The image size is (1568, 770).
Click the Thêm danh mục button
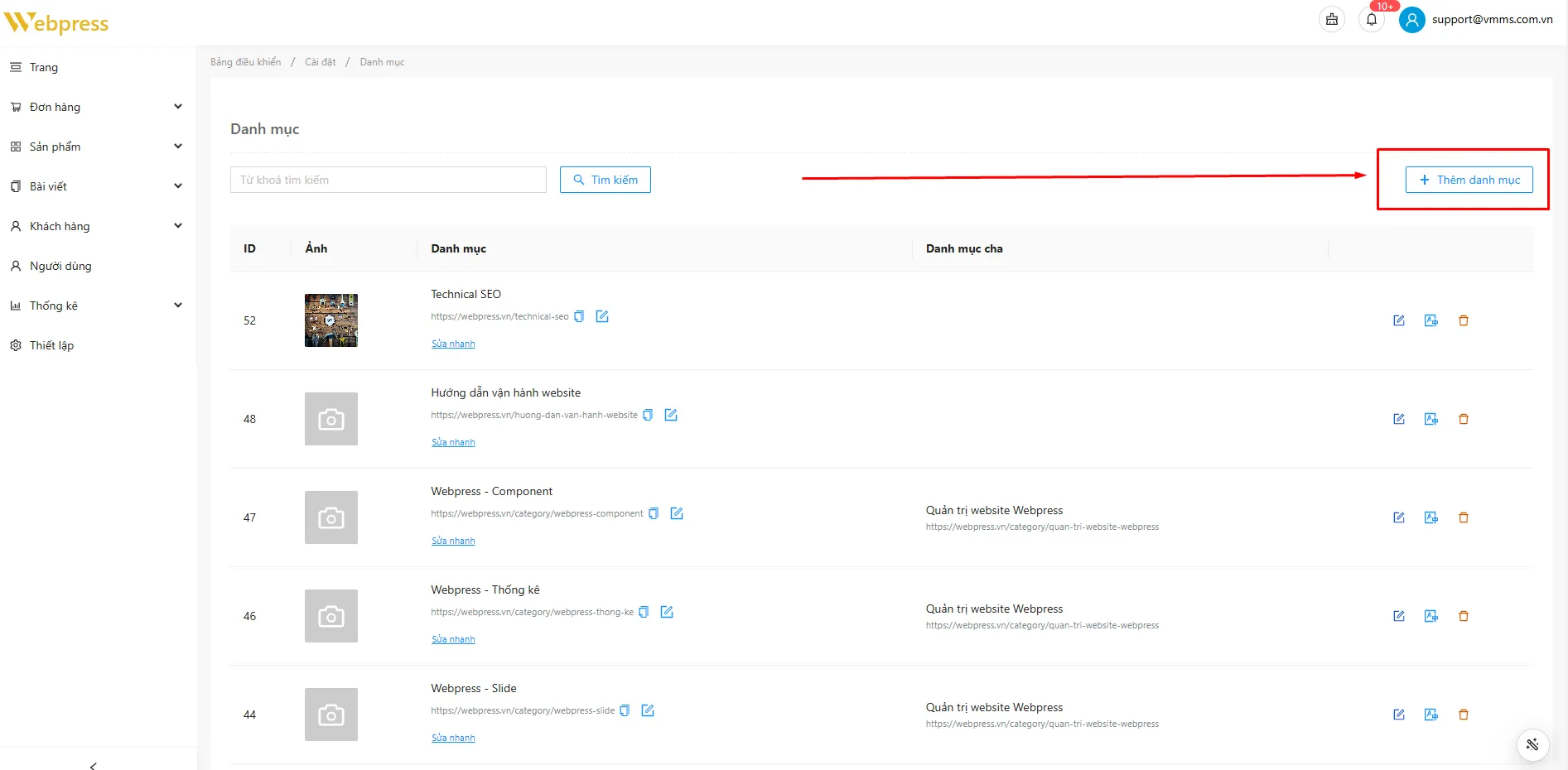[1469, 180]
